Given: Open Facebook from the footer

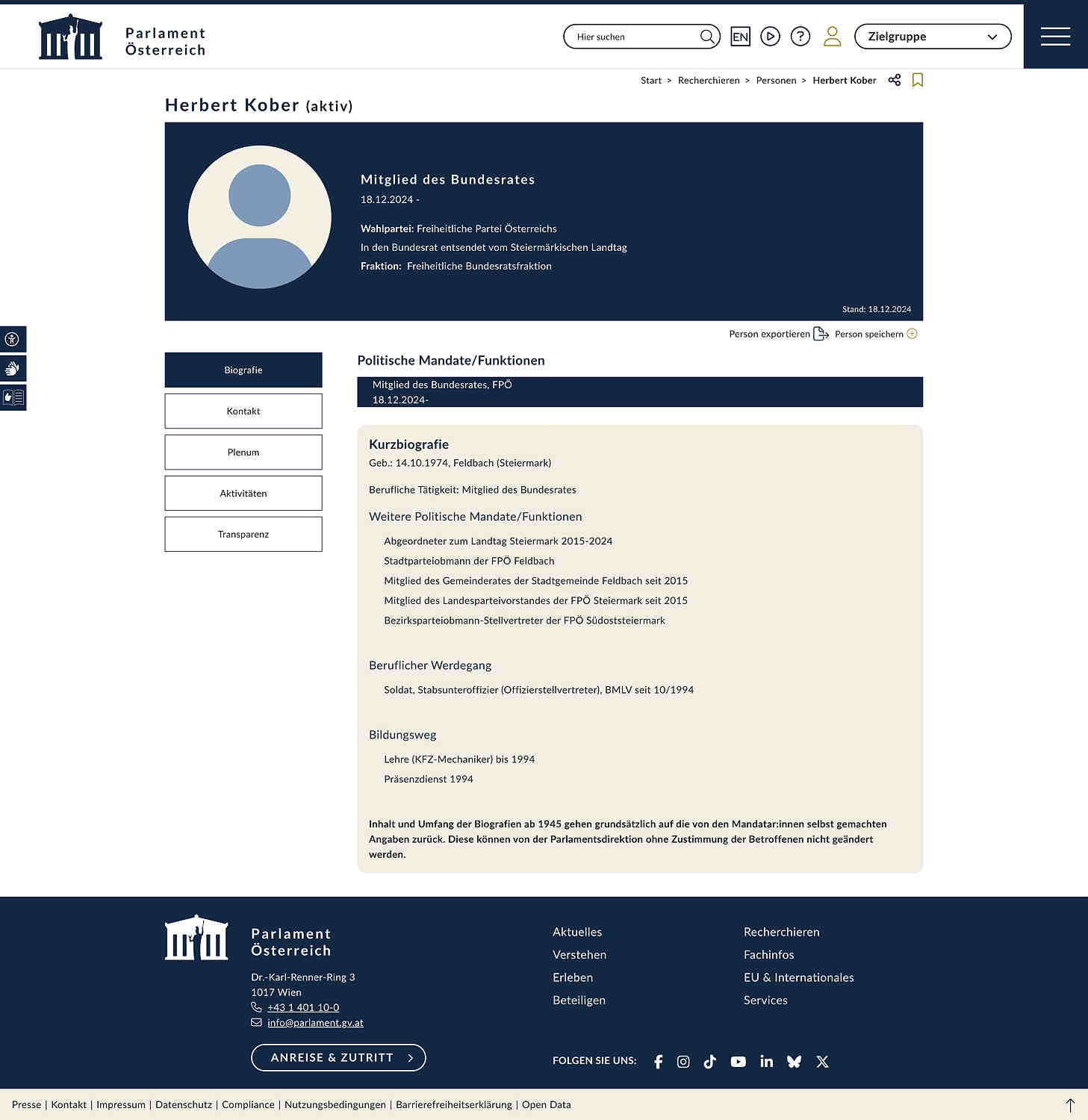Looking at the screenshot, I should point(658,1062).
